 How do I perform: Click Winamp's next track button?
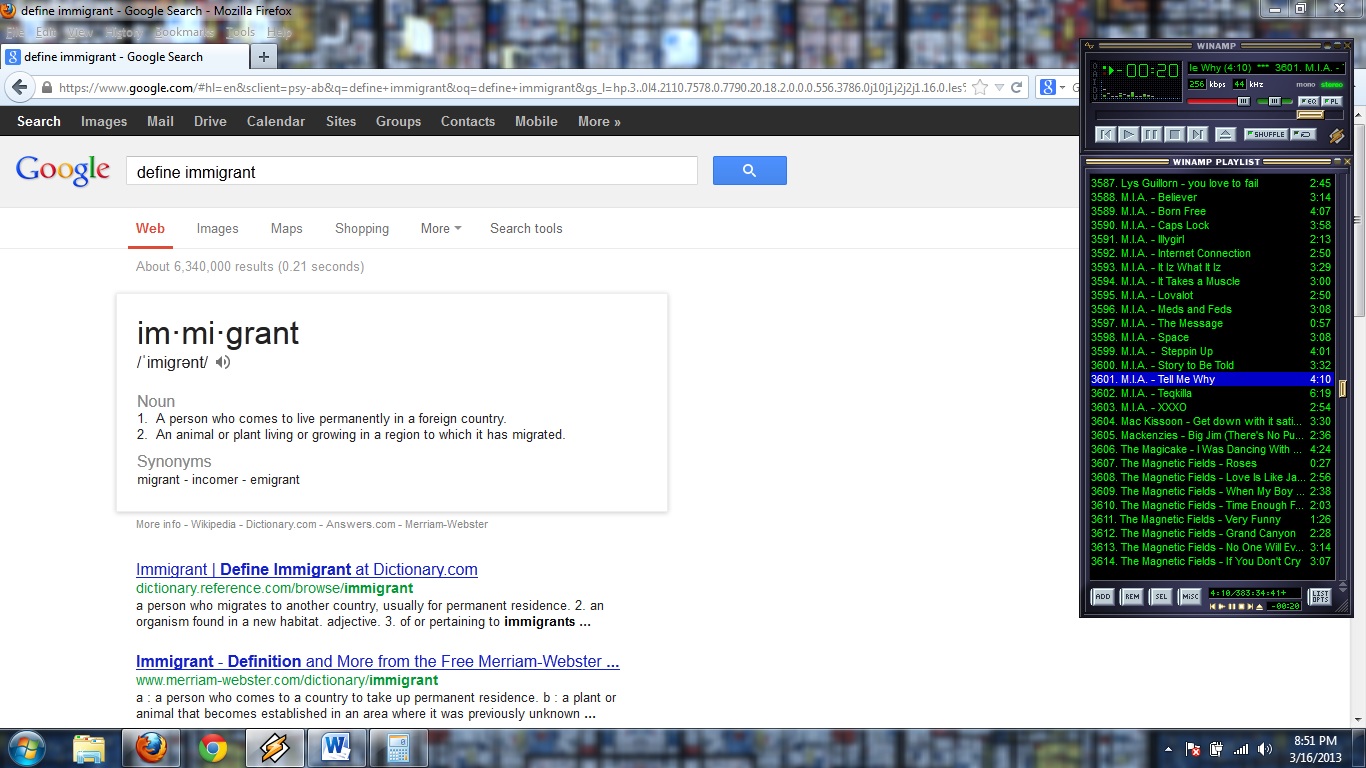1197,134
